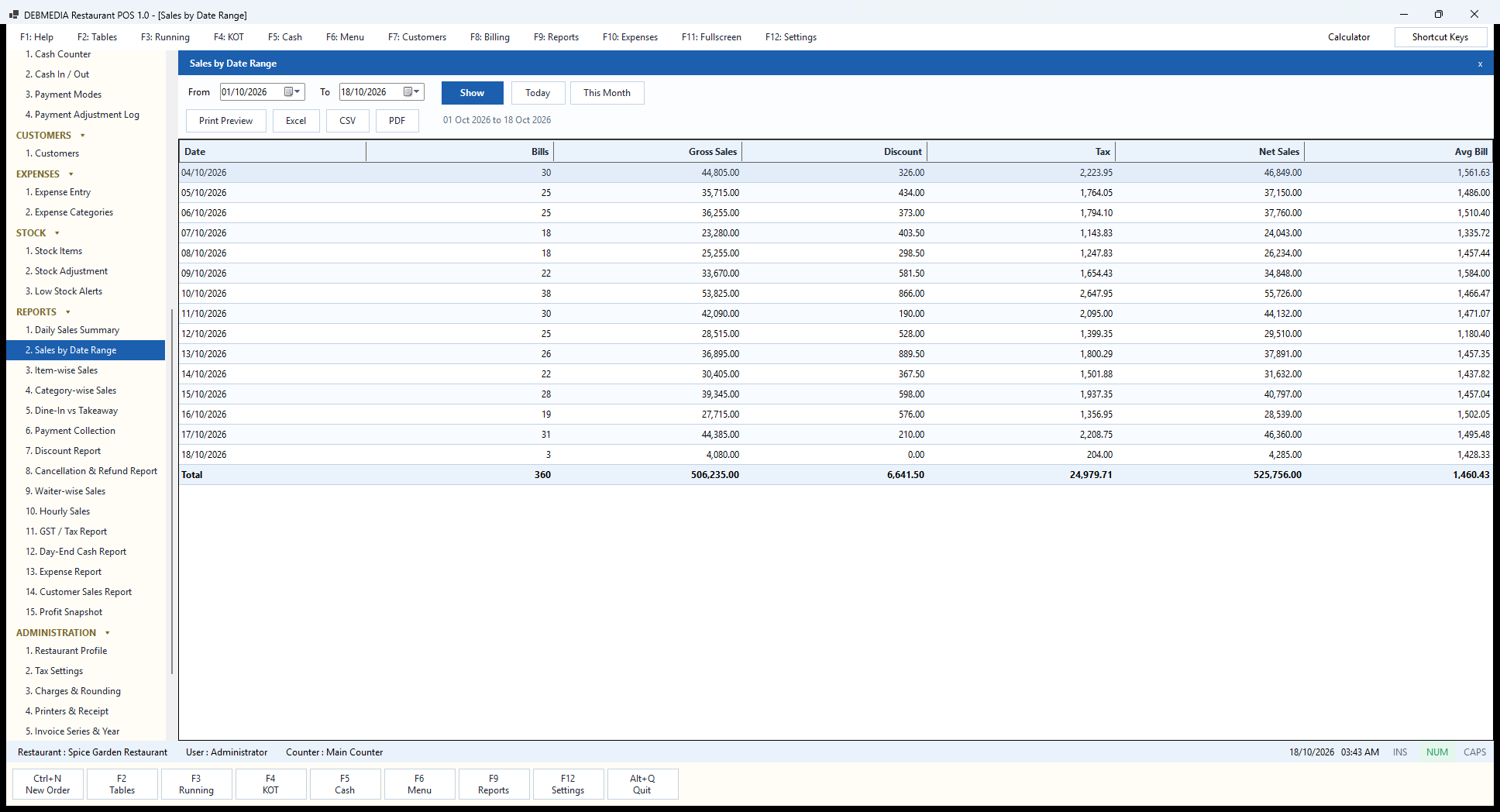Open the From date calendar dropdown
The width and height of the screenshot is (1500, 812).
292,92
